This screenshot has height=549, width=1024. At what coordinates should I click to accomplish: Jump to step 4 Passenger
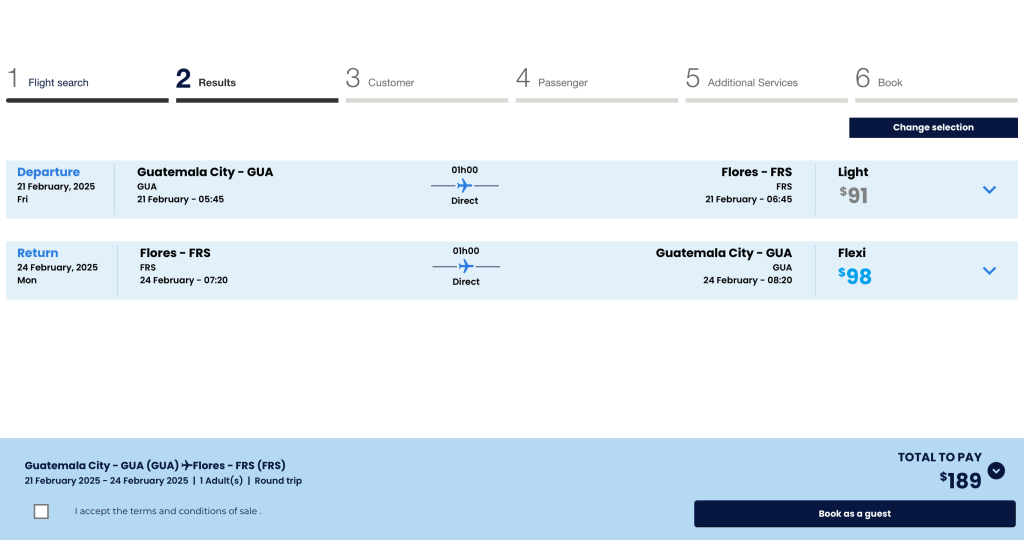(x=564, y=82)
